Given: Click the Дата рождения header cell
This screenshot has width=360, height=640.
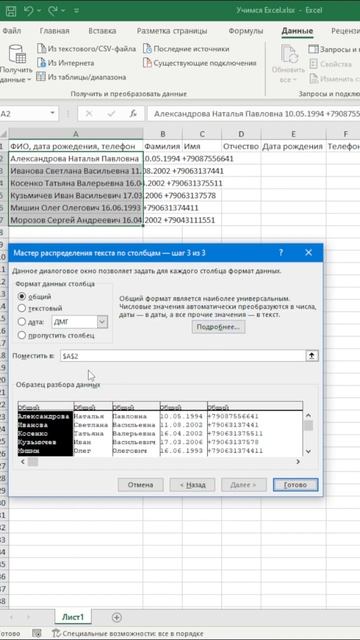Looking at the screenshot, I should point(293,146).
